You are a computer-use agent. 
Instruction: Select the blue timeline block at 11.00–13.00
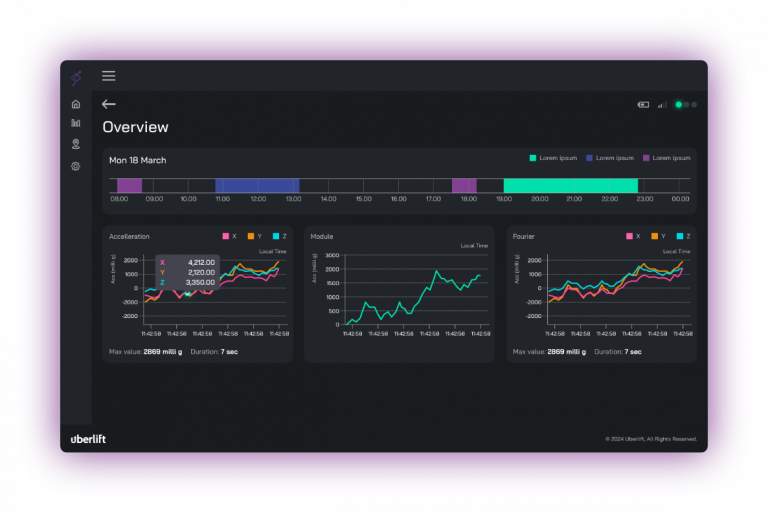click(x=257, y=186)
